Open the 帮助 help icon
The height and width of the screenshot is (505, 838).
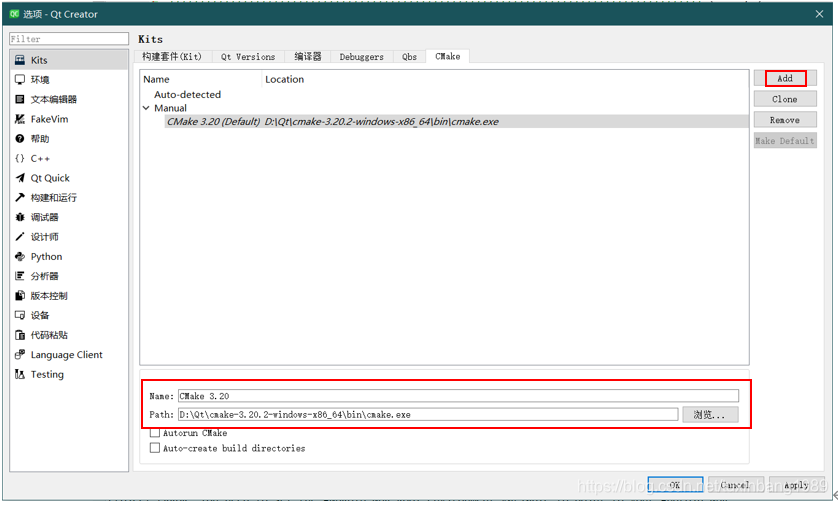coord(20,138)
